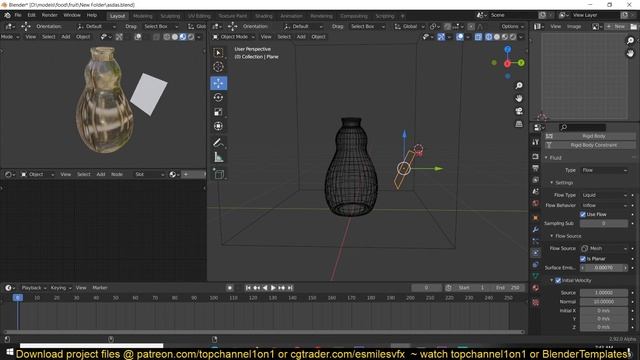Switch perspective/orthographic grid icon in viewport
Image resolution: width=640 pixels, height=360 pixels.
pyautogui.click(x=519, y=124)
